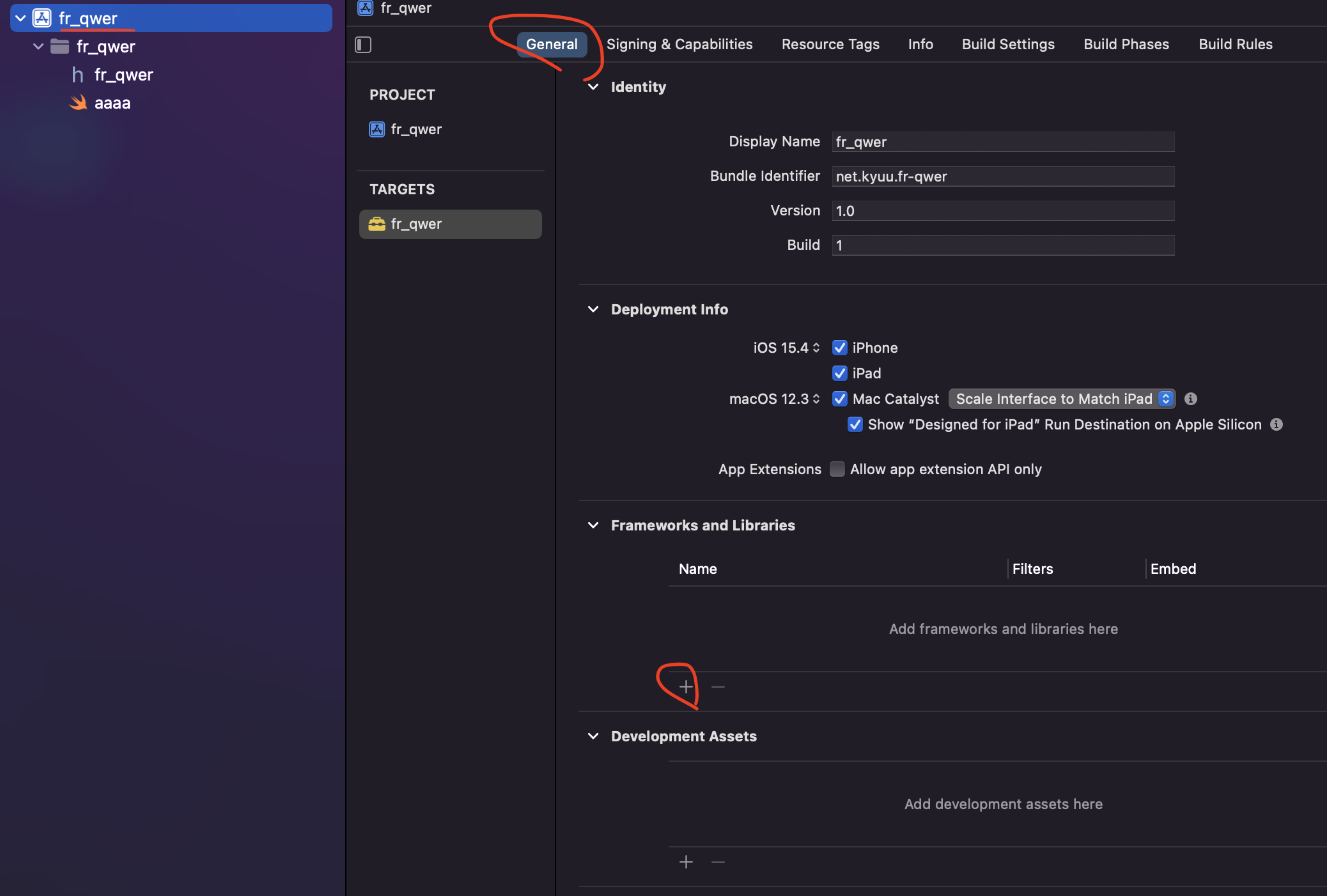Viewport: 1327px width, 896px height.
Task: Click the minus button under Frameworks and Libraries
Action: (718, 687)
